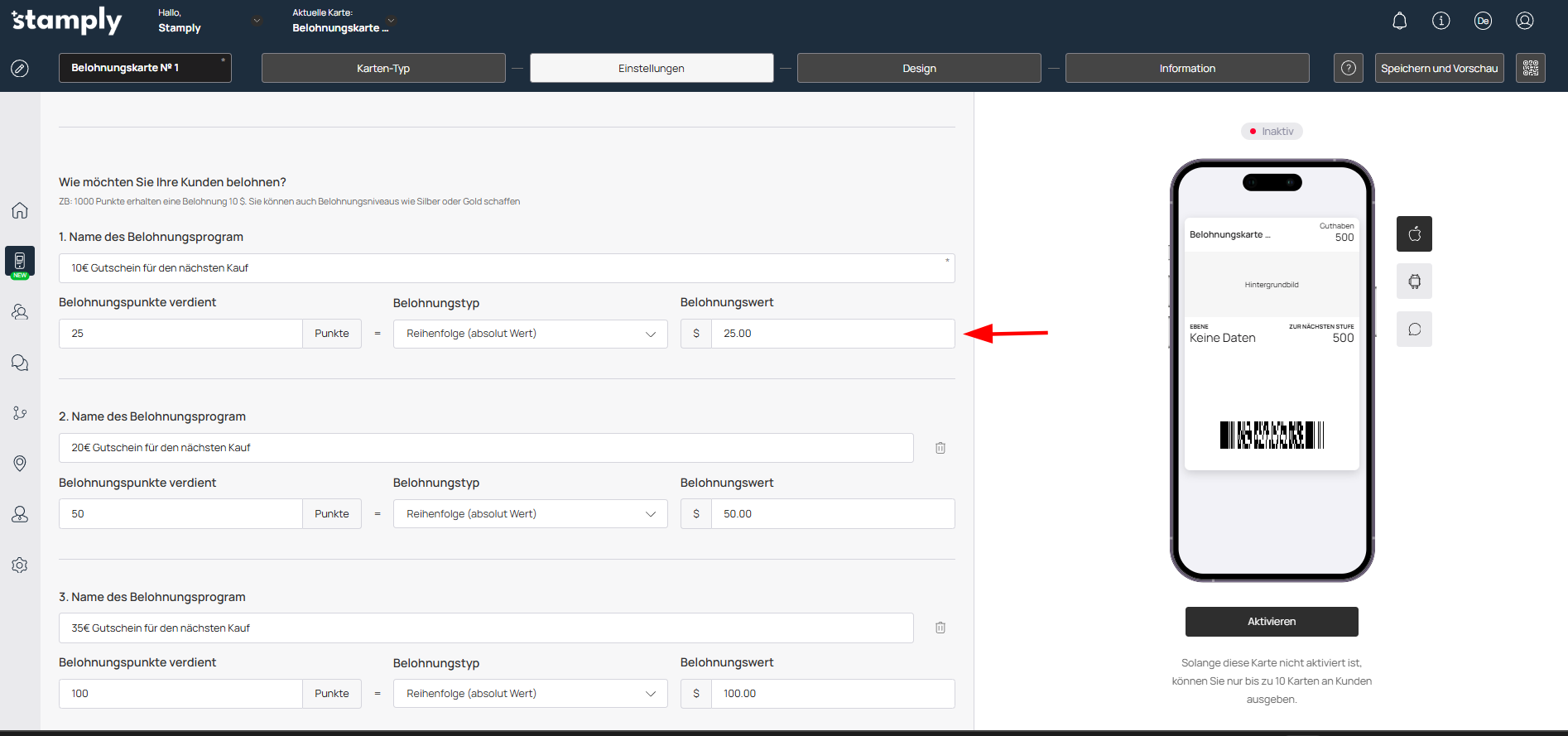
Task: Expand Belohnungstyp dropdown for first reward
Action: point(530,334)
